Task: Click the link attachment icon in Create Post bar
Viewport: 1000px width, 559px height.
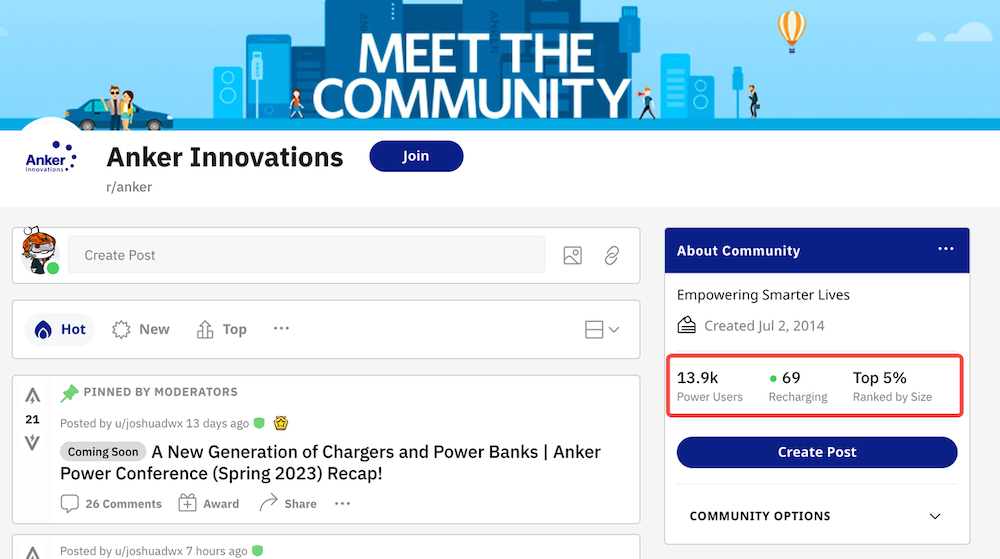Action: [x=612, y=256]
